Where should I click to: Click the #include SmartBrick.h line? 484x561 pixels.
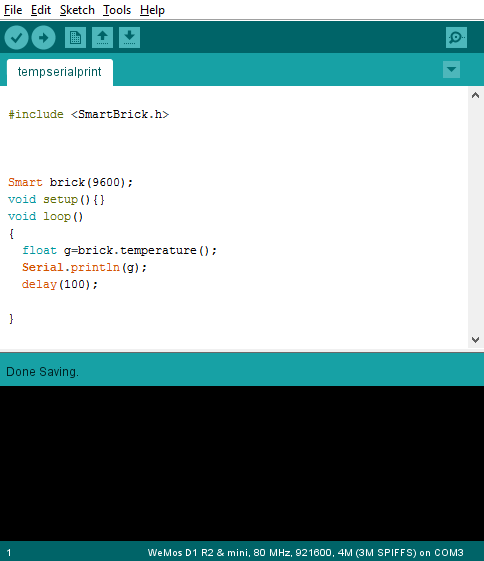[x=88, y=114]
